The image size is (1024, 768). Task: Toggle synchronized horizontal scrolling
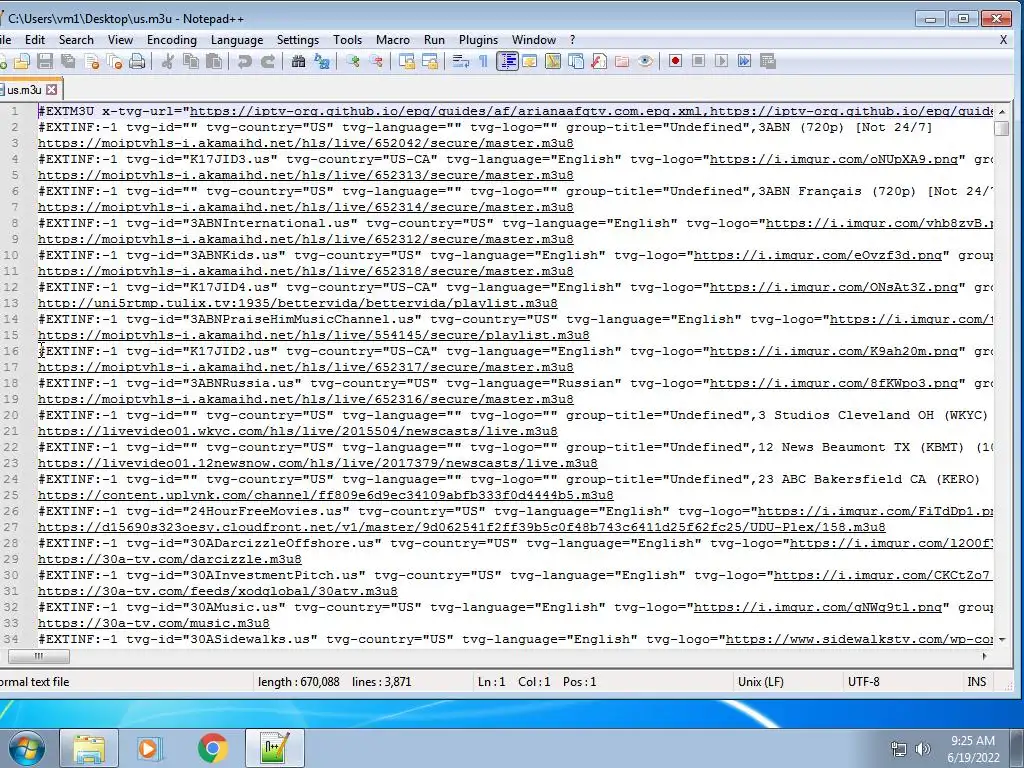(430, 61)
